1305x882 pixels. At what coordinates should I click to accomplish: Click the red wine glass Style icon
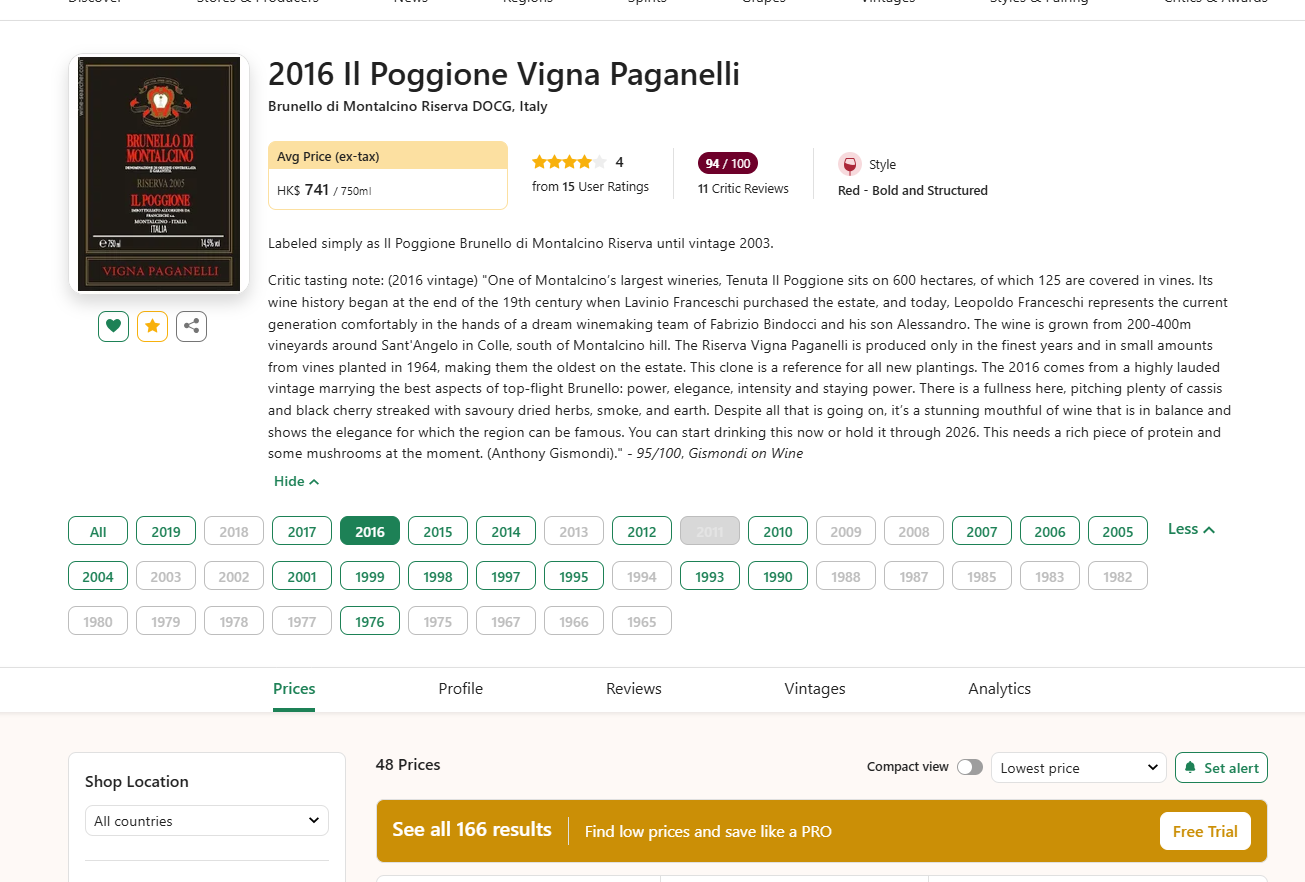coord(850,165)
